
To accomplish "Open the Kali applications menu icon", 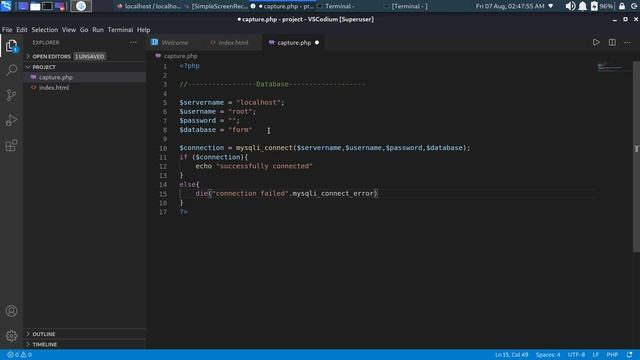I will click(6, 6).
